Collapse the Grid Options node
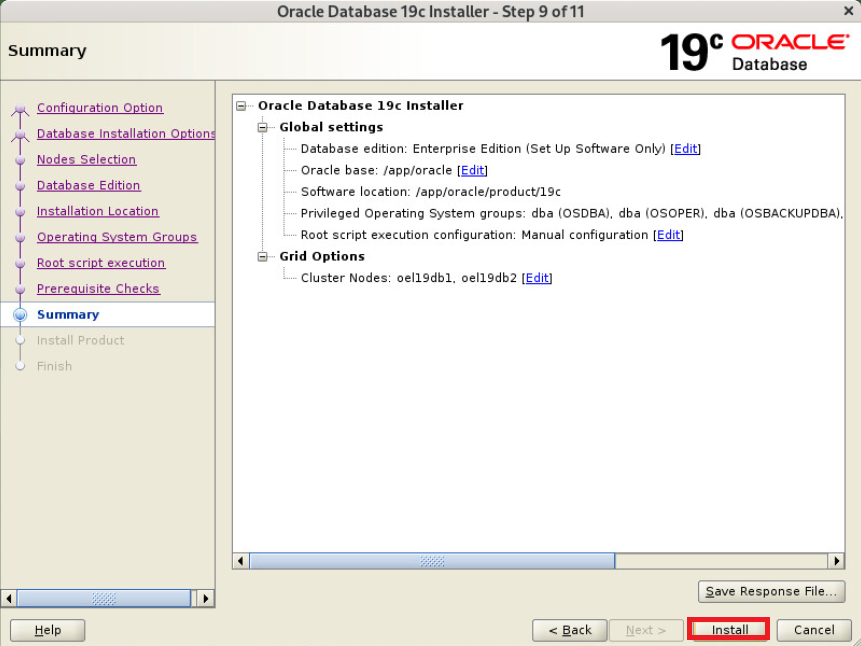 tap(263, 257)
